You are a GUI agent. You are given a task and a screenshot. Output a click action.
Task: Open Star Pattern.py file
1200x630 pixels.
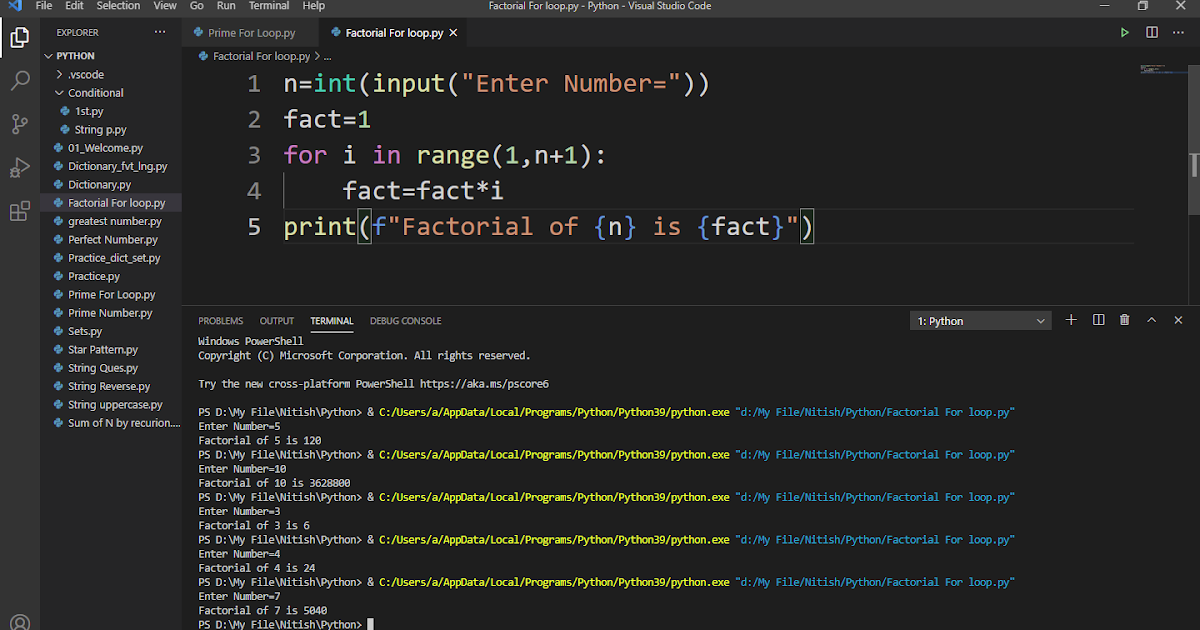(110, 349)
